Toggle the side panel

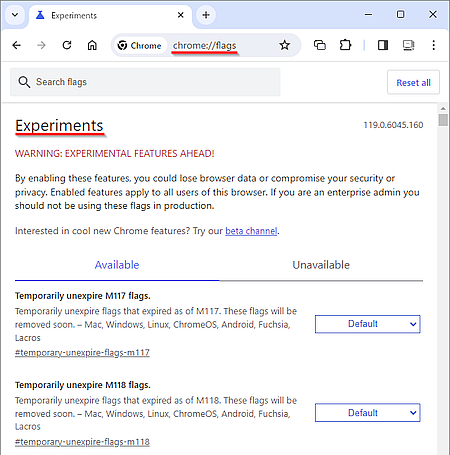click(383, 45)
